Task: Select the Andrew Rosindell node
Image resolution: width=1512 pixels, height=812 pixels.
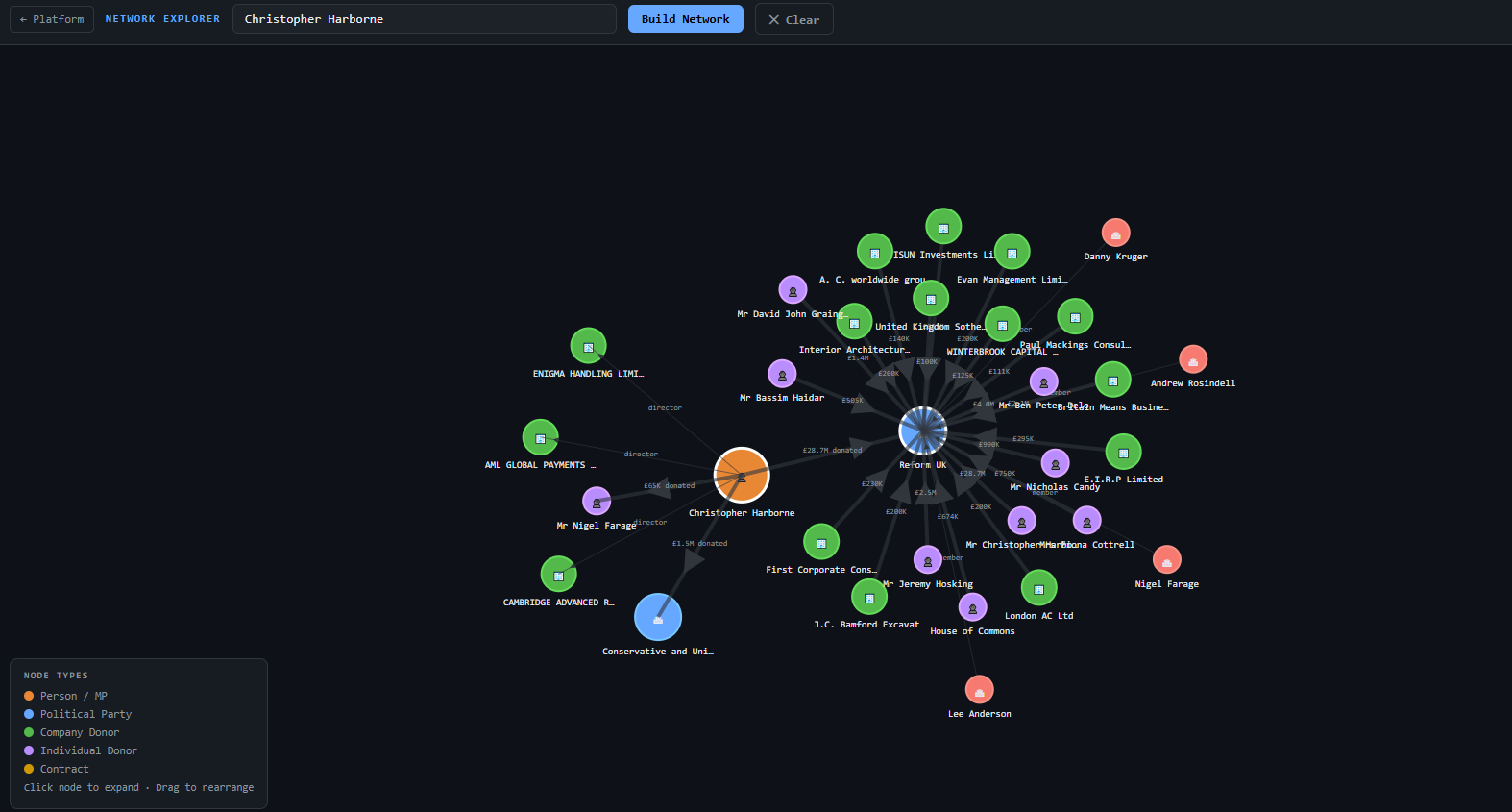Action: tap(1193, 359)
